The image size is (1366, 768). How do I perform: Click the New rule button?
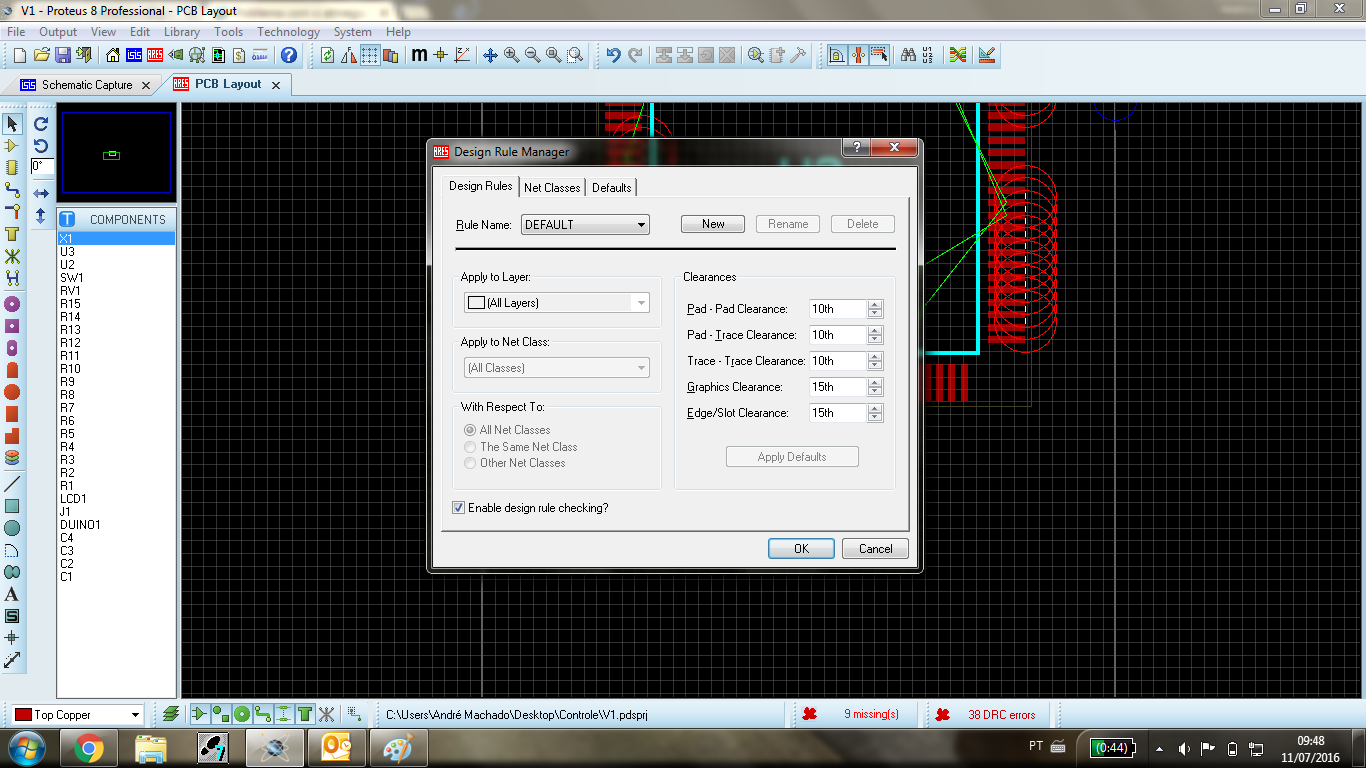point(713,224)
